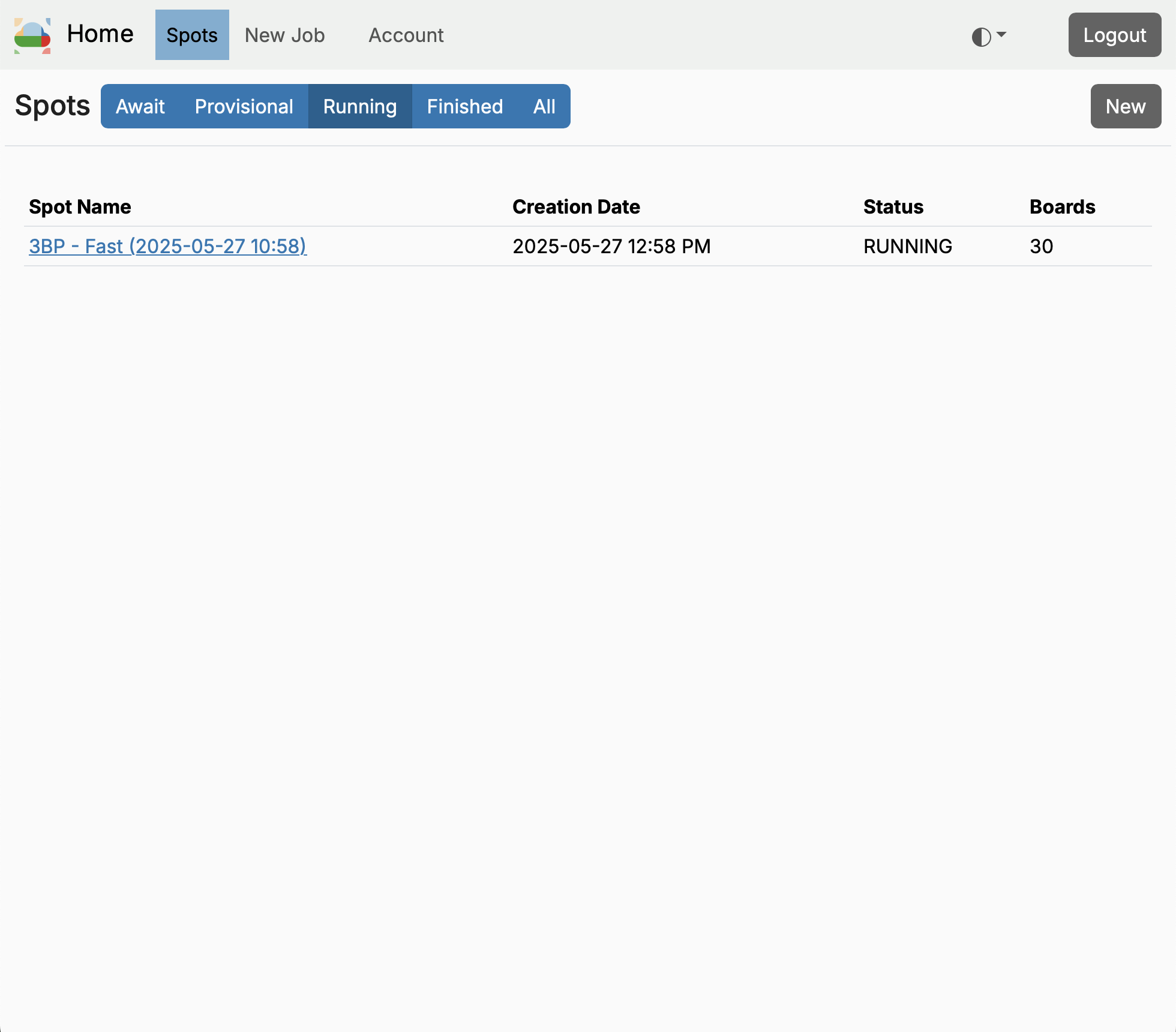The image size is (1176, 1032).
Task: Navigate to the Account page
Action: pyautogui.click(x=406, y=35)
